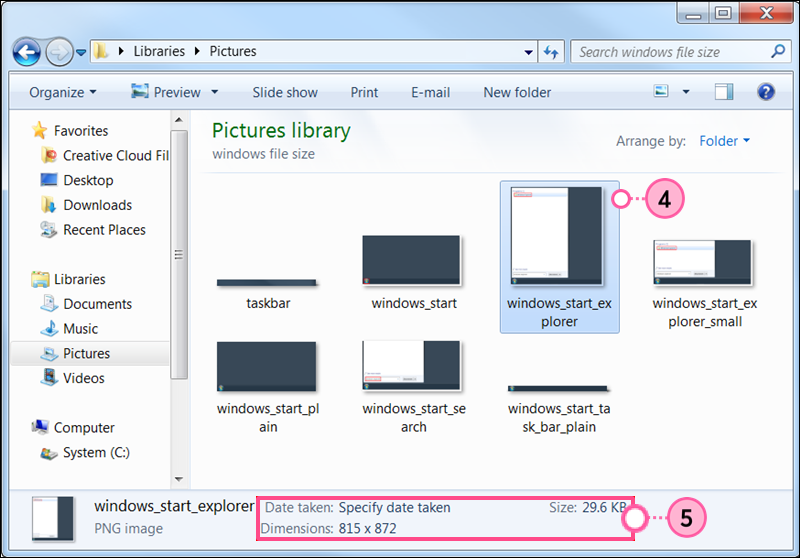Select Favorites in the navigation pane
The image size is (800, 558).
point(81,131)
